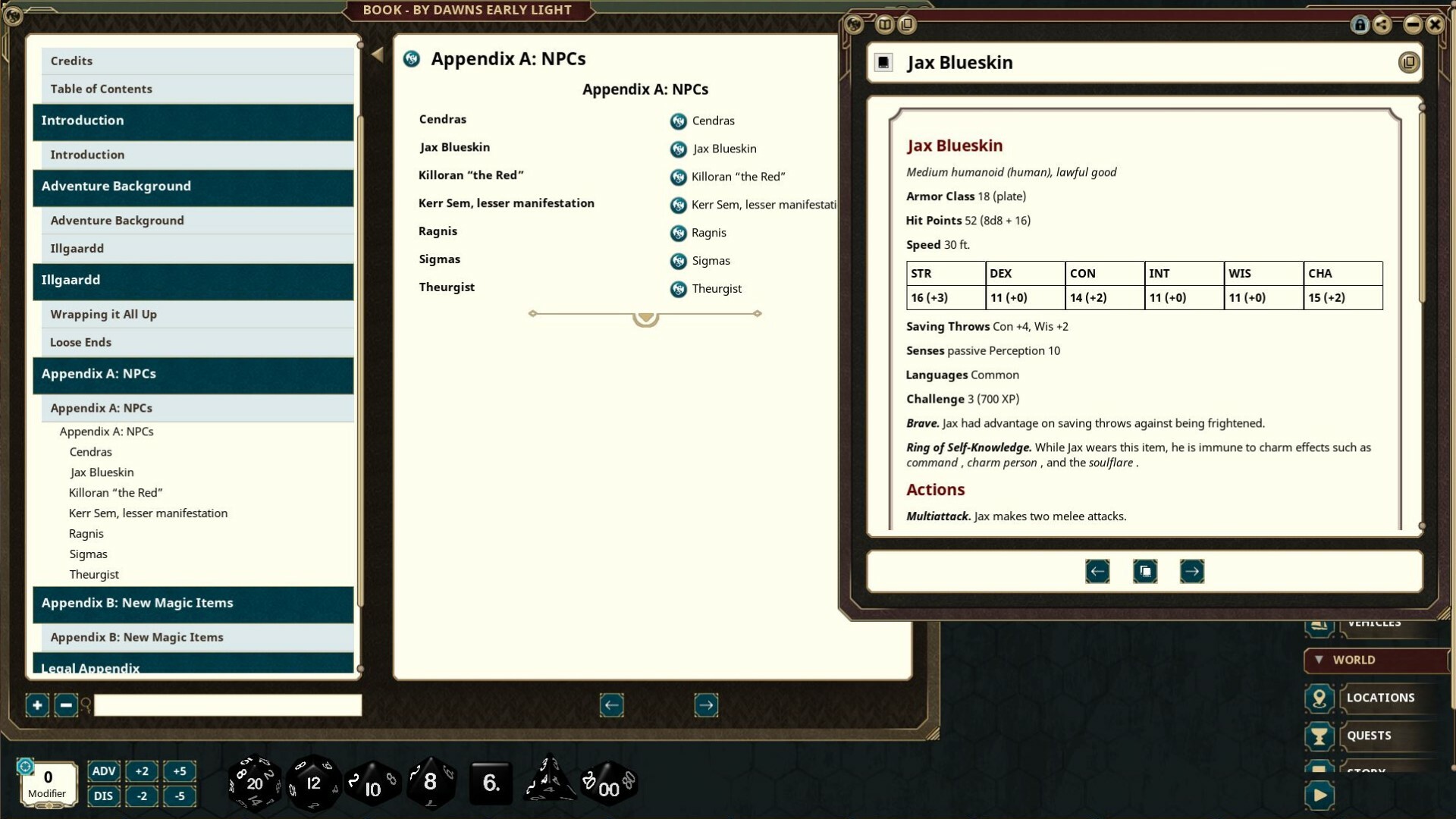Viewport: 1456px width, 819px height.
Task: Click the search field below the contents list
Action: point(226,705)
